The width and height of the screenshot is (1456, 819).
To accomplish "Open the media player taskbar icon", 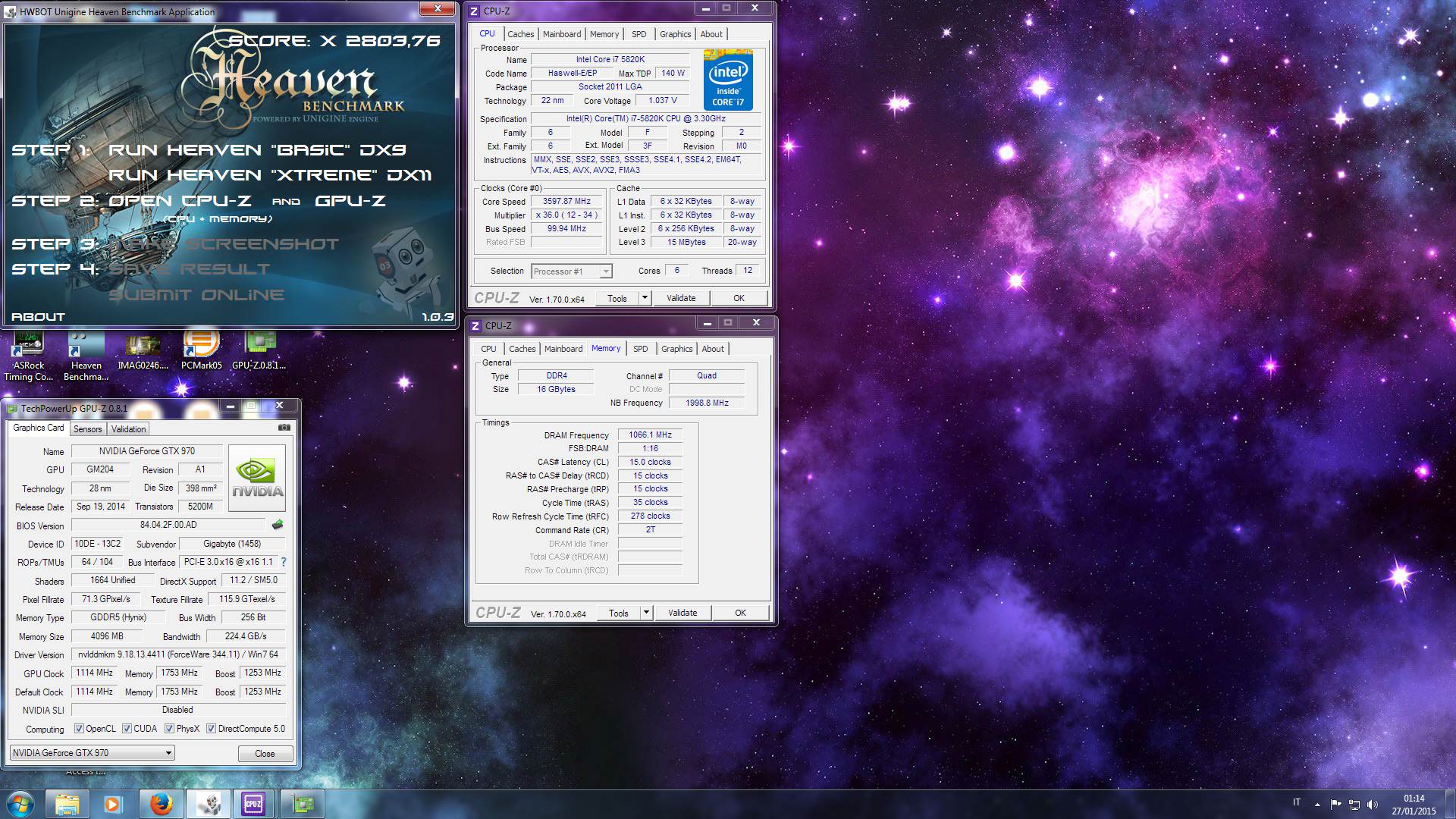I will (x=113, y=804).
